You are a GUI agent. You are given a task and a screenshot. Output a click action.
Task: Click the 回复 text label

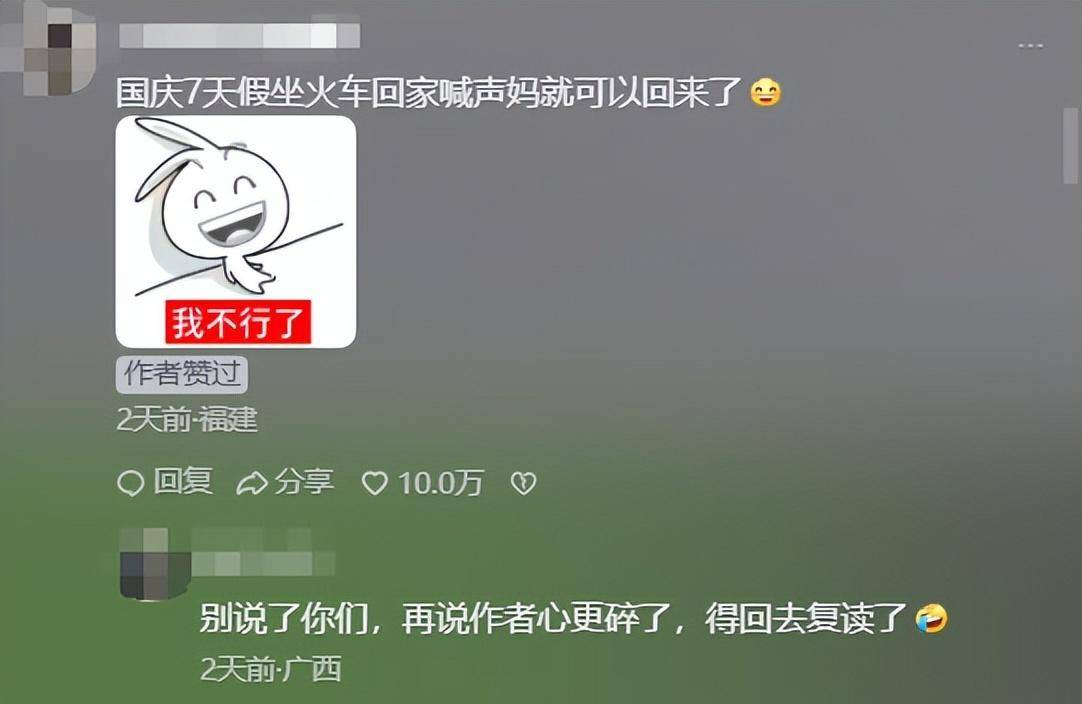(x=183, y=481)
